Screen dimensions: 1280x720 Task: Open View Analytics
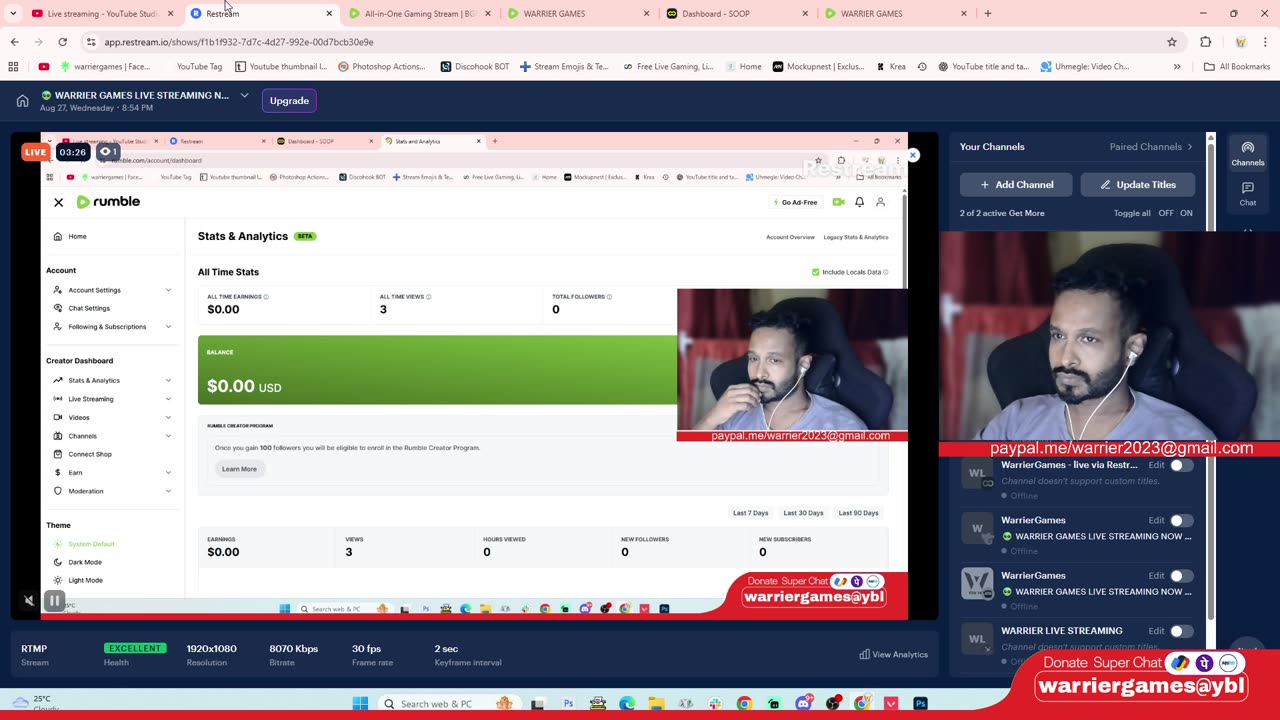[893, 654]
